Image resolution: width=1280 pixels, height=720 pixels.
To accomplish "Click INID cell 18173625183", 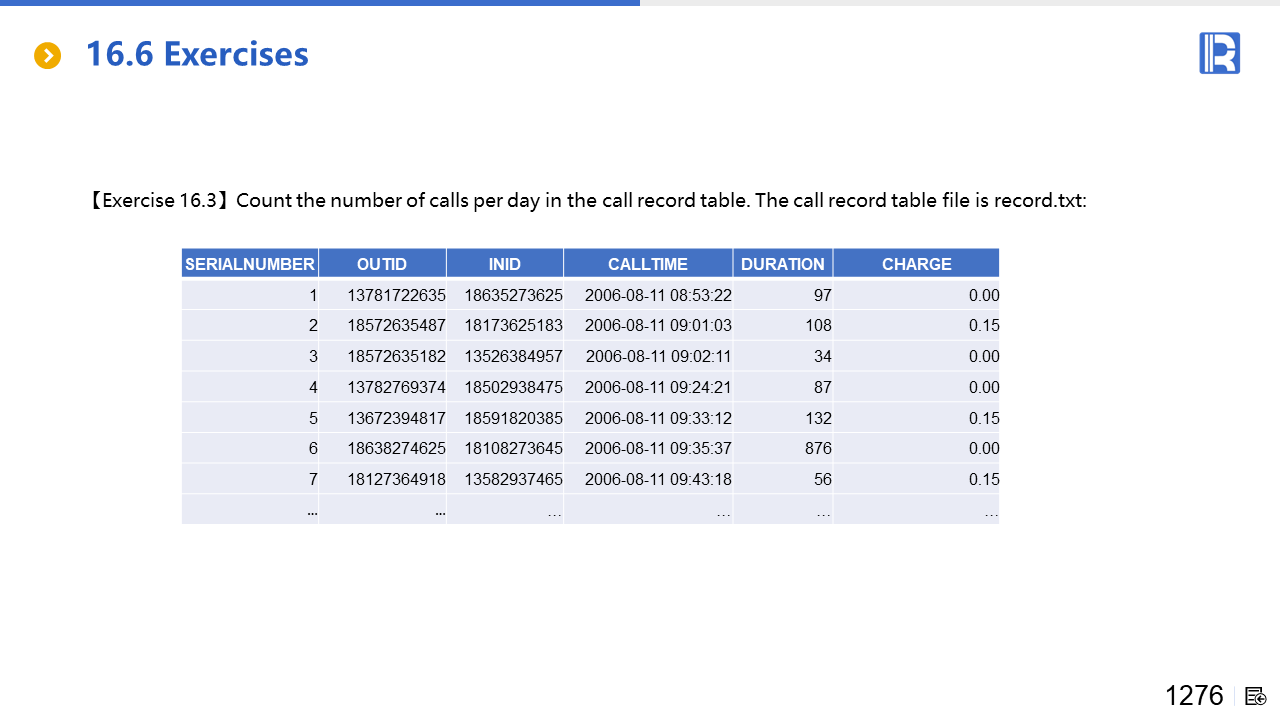I will (x=513, y=326).
